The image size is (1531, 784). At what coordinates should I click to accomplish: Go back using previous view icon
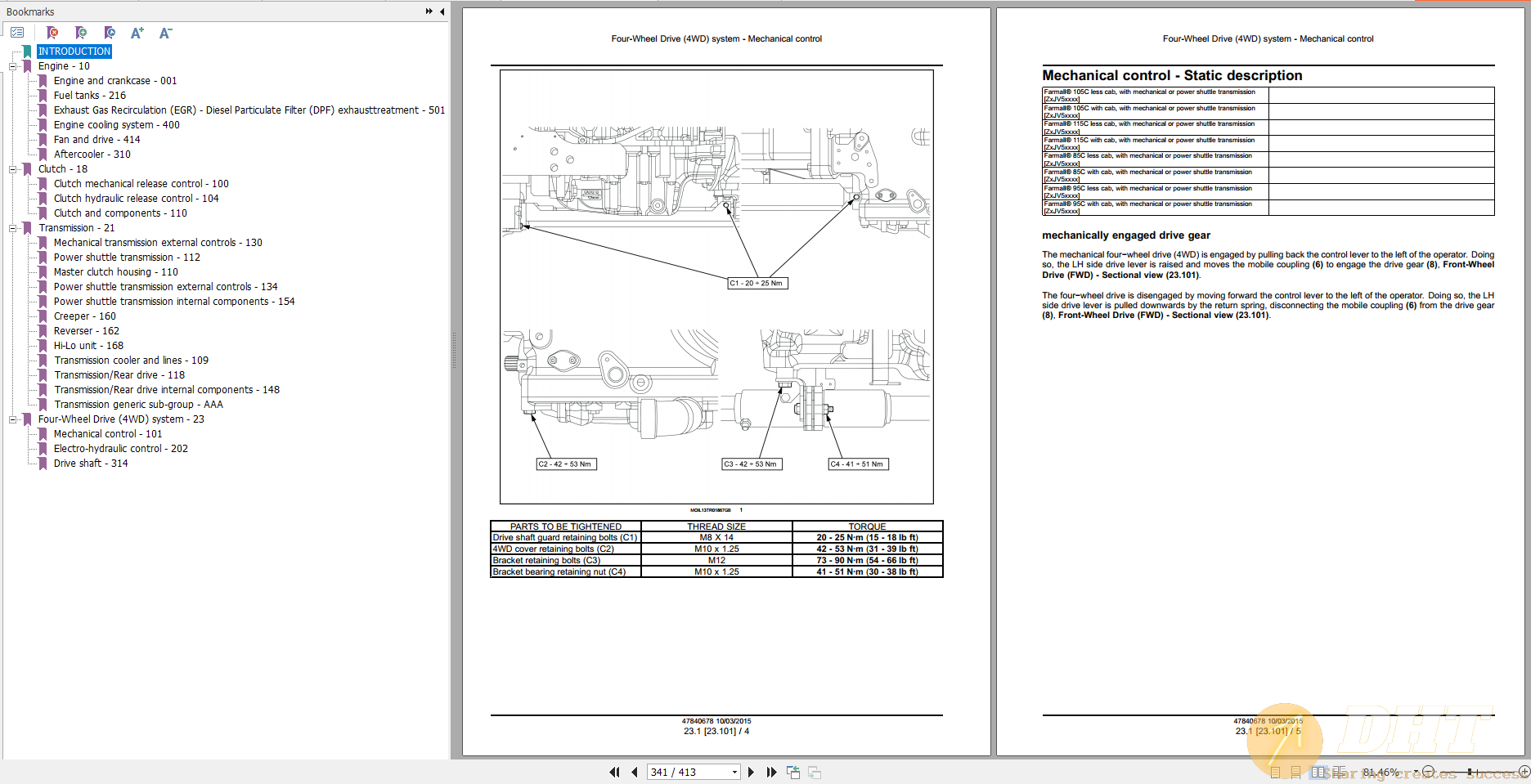793,771
